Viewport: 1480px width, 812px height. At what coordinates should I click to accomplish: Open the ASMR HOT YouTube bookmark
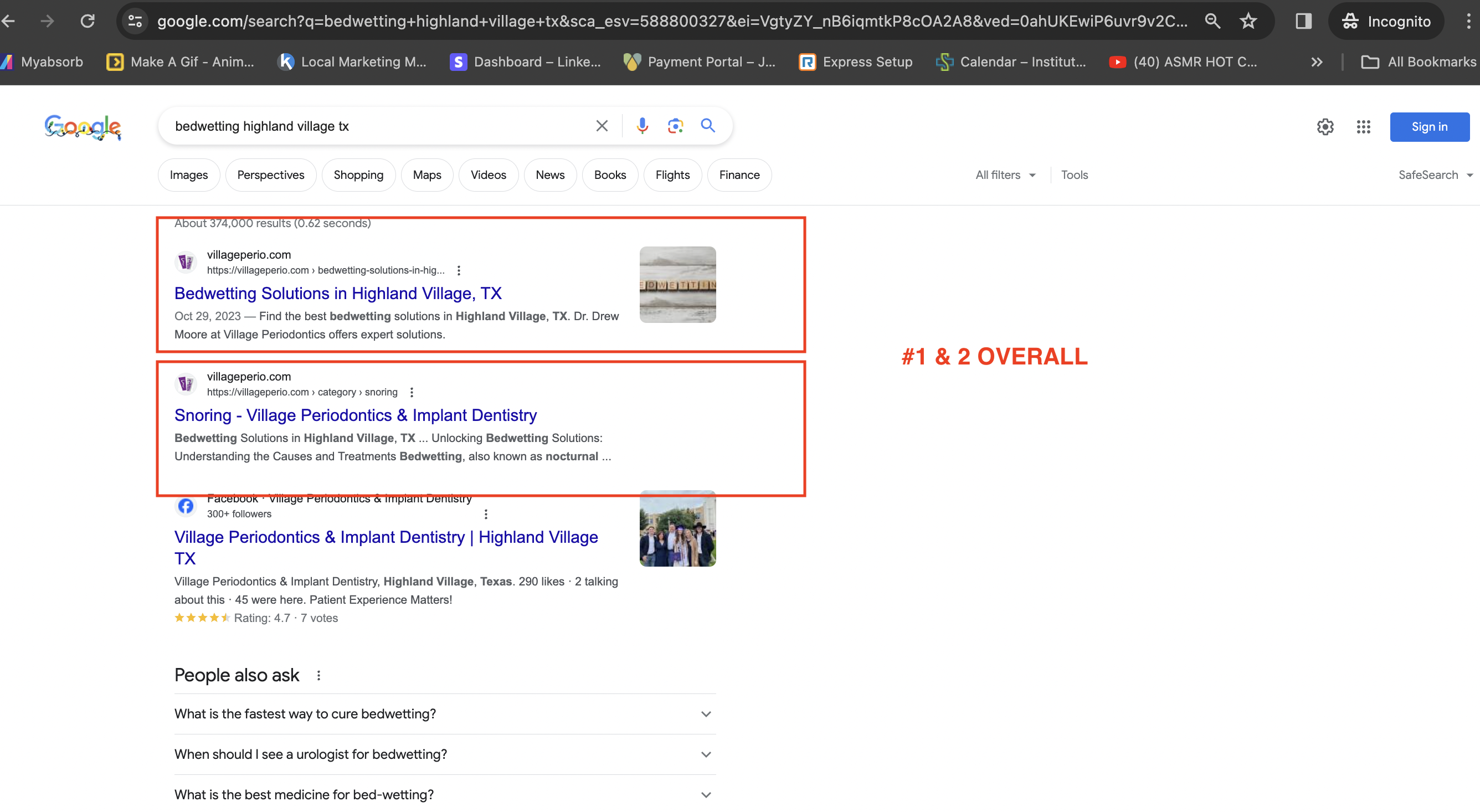(1183, 61)
